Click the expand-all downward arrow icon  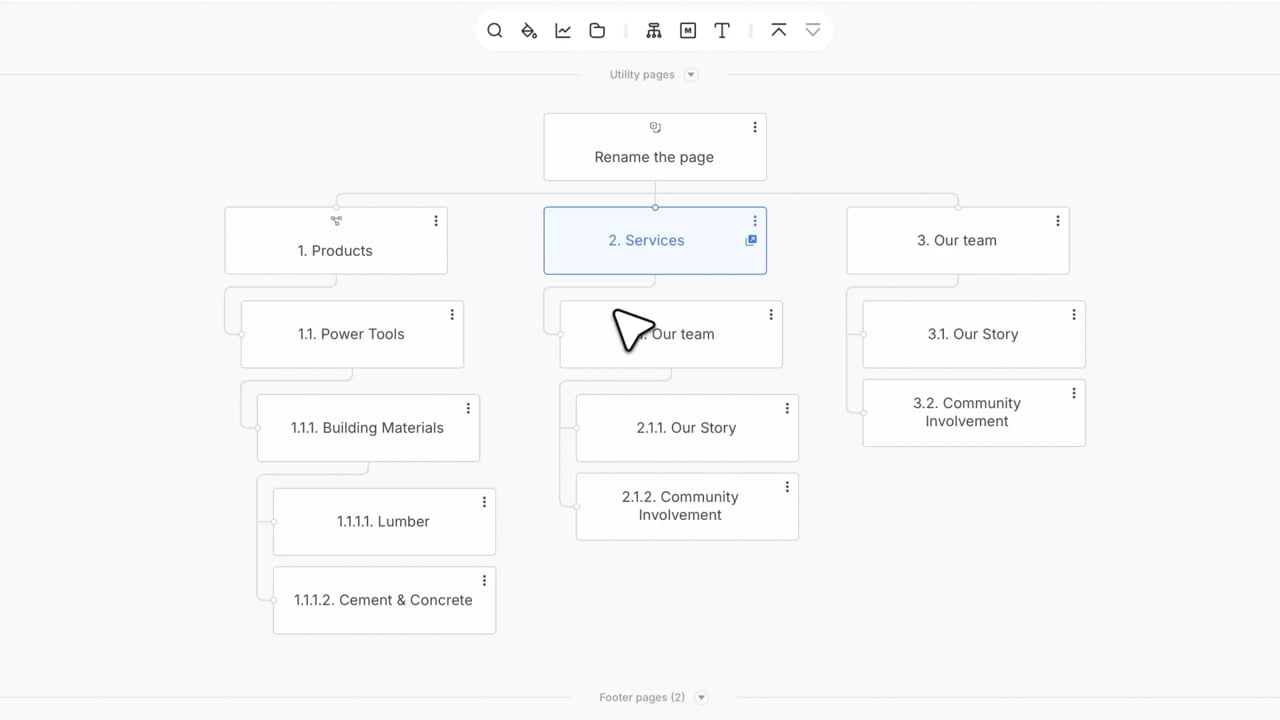click(x=813, y=31)
